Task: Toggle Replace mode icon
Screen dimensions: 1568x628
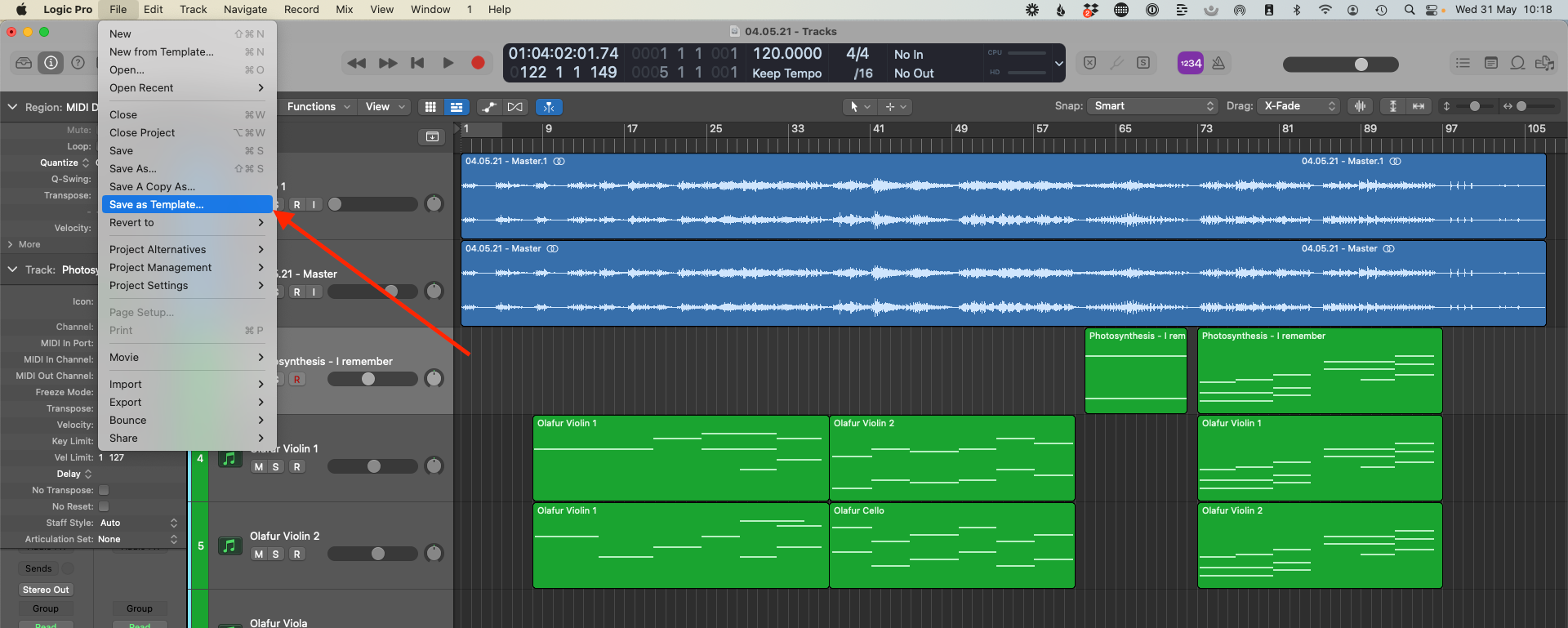Action: tap(1089, 63)
